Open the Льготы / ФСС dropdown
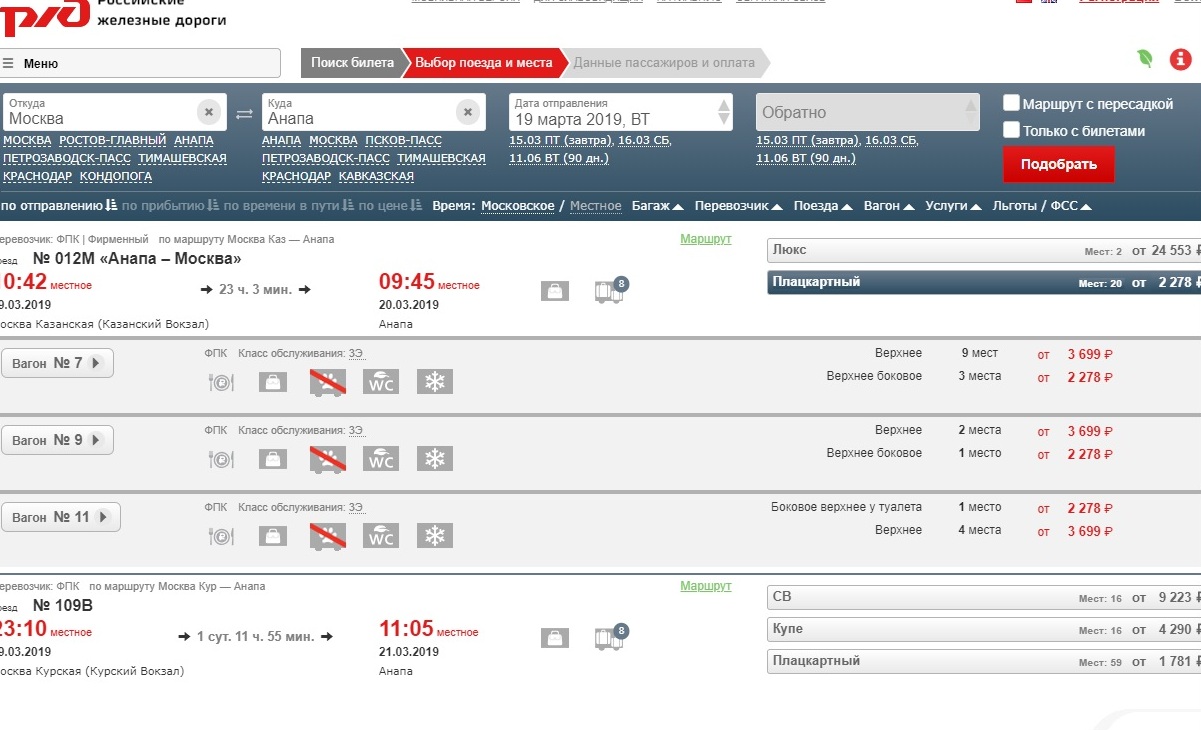This screenshot has height=730, width=1201. pyautogui.click(x=1042, y=206)
